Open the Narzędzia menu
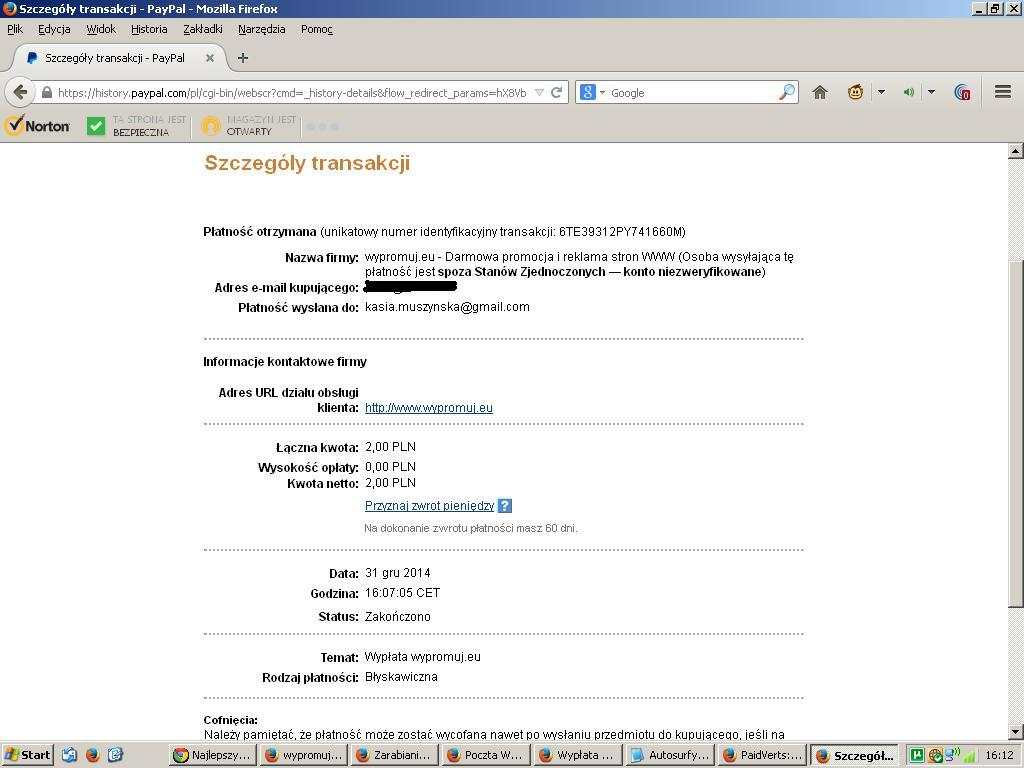 click(x=261, y=29)
